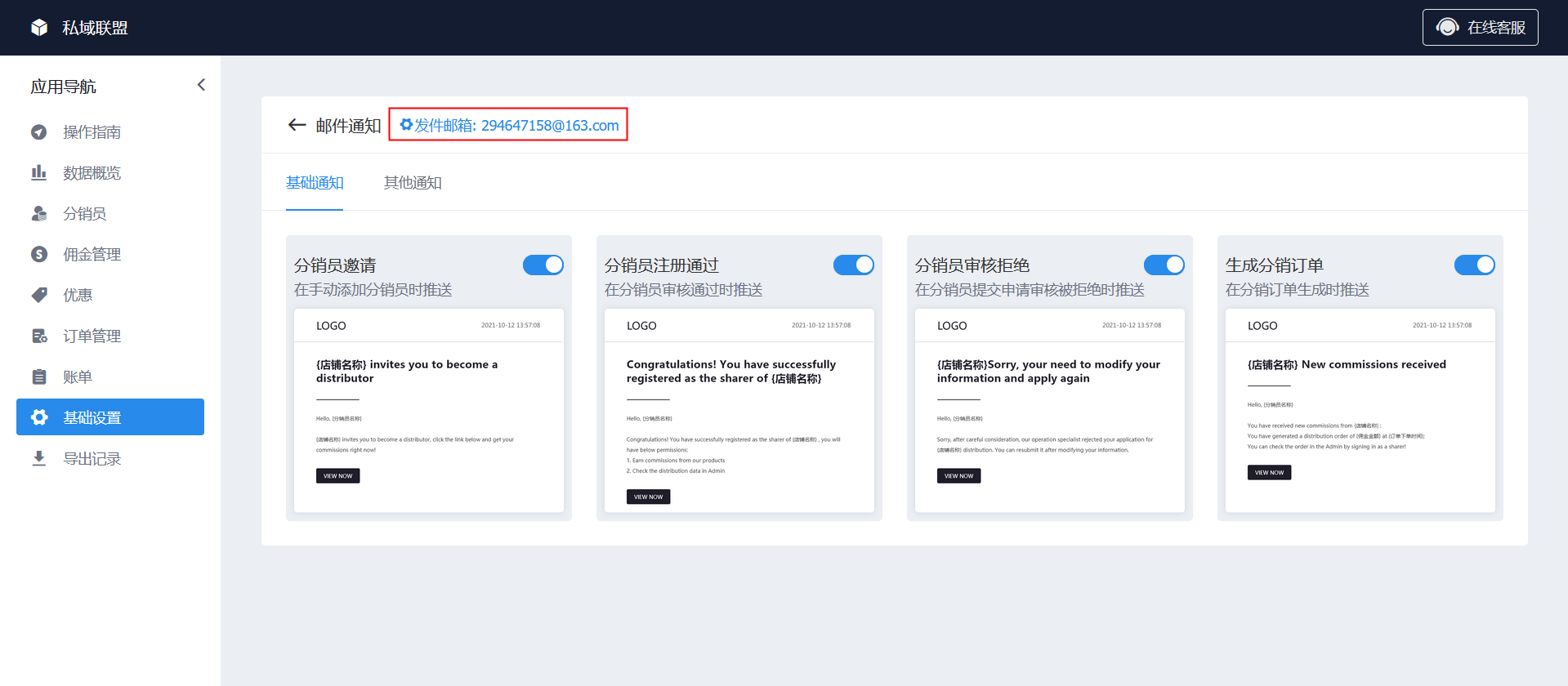Click the 生成分销订单 card title

coord(1275,265)
